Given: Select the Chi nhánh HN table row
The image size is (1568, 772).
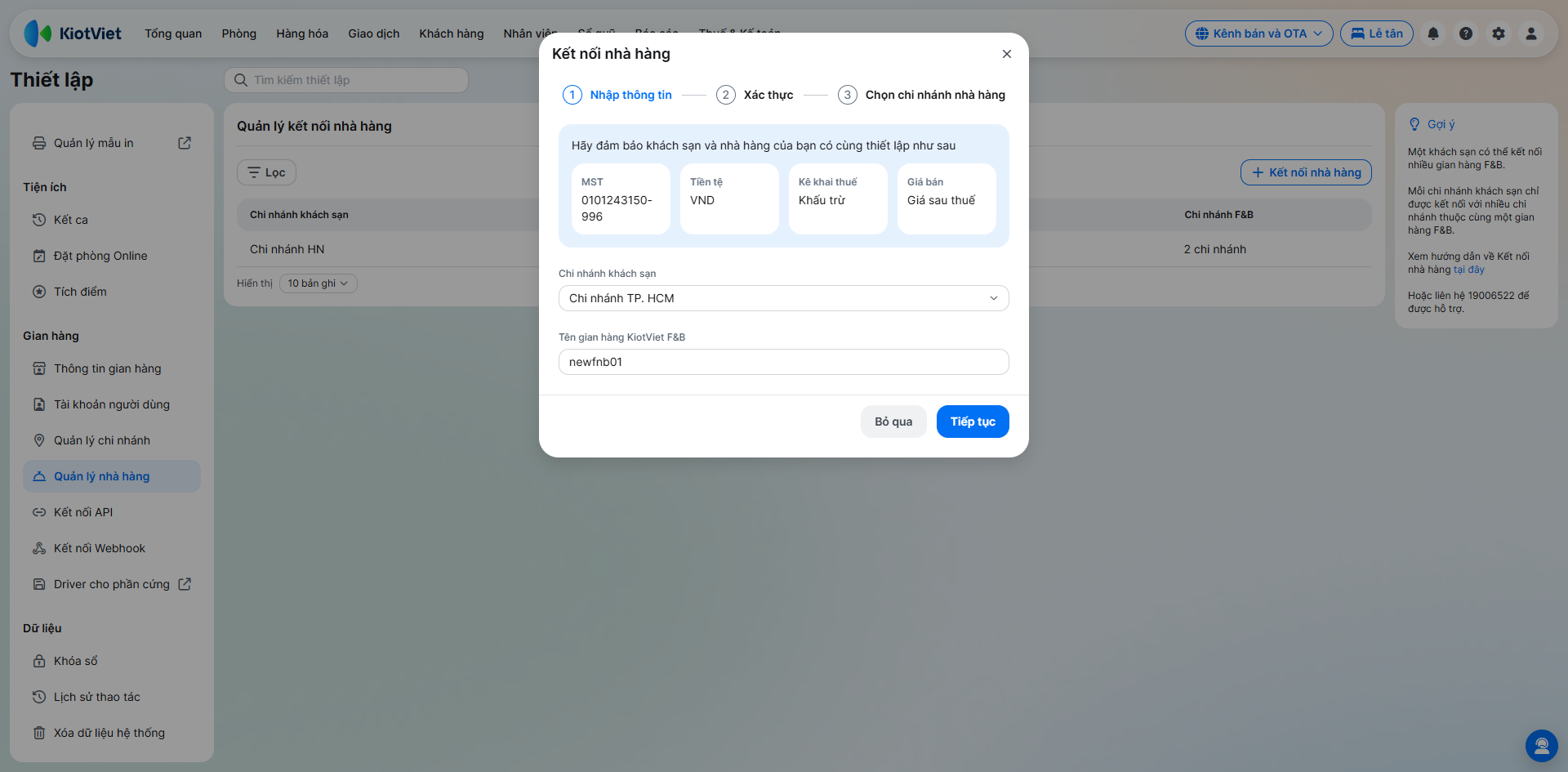Looking at the screenshot, I should coord(804,249).
